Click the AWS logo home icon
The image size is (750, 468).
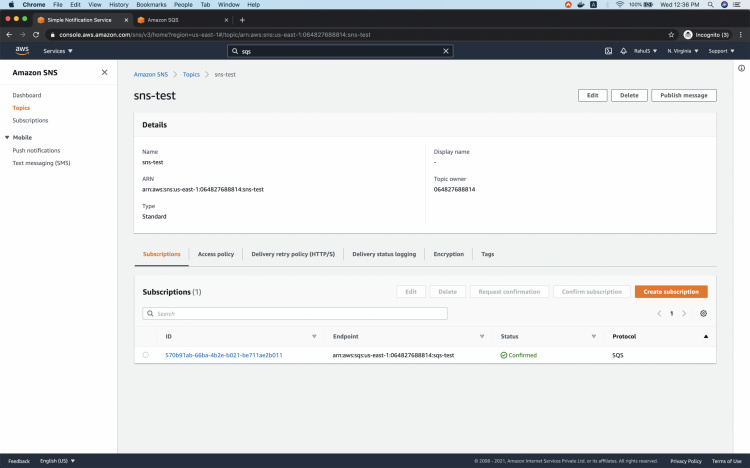point(21,51)
